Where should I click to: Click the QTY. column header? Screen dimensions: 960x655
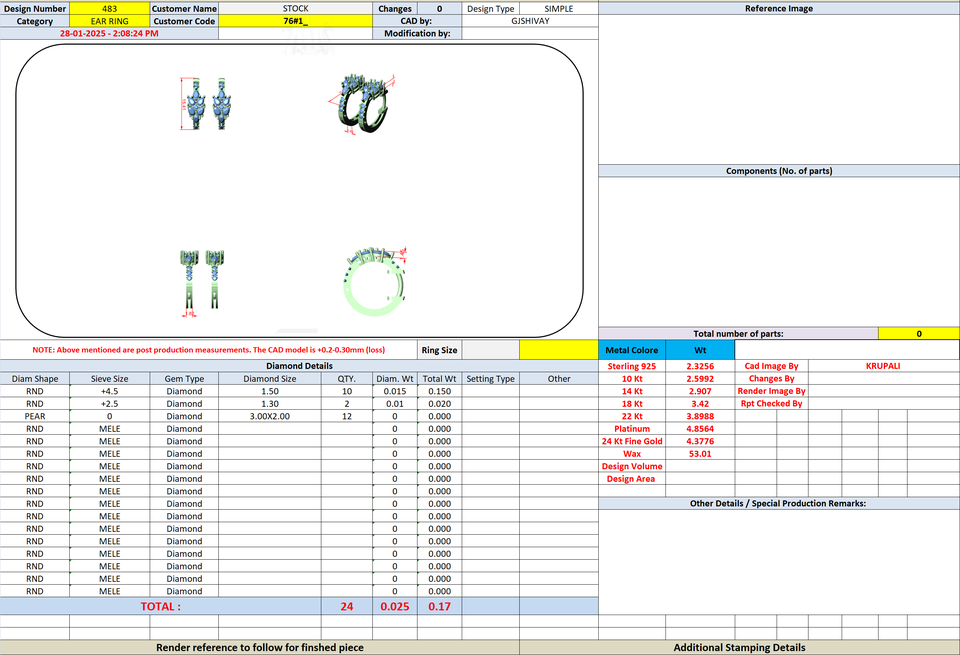tap(347, 379)
